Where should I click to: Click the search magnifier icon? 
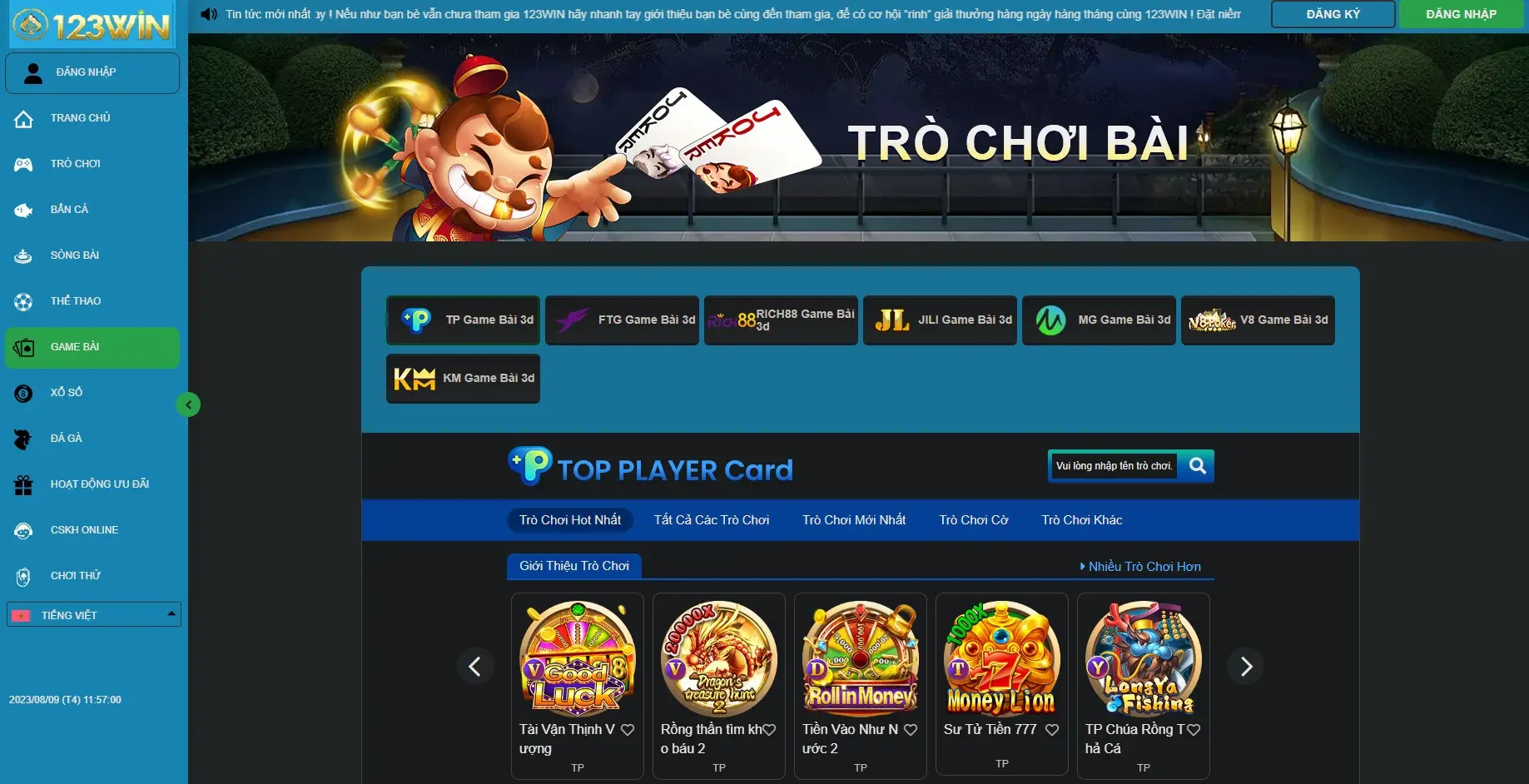[x=1197, y=466]
